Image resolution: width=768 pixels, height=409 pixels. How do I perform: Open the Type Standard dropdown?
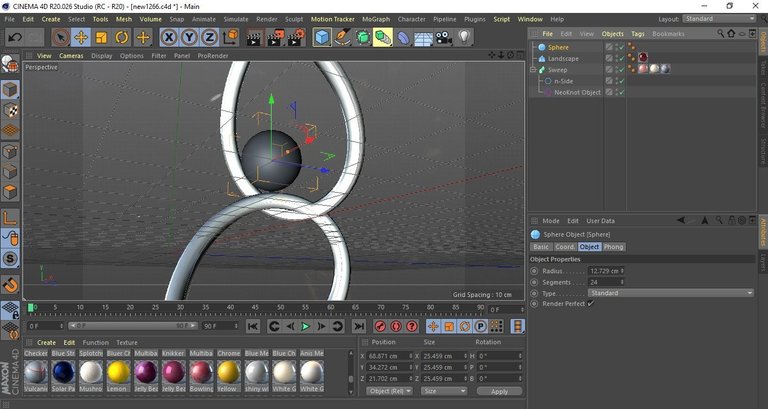pyautogui.click(x=671, y=293)
